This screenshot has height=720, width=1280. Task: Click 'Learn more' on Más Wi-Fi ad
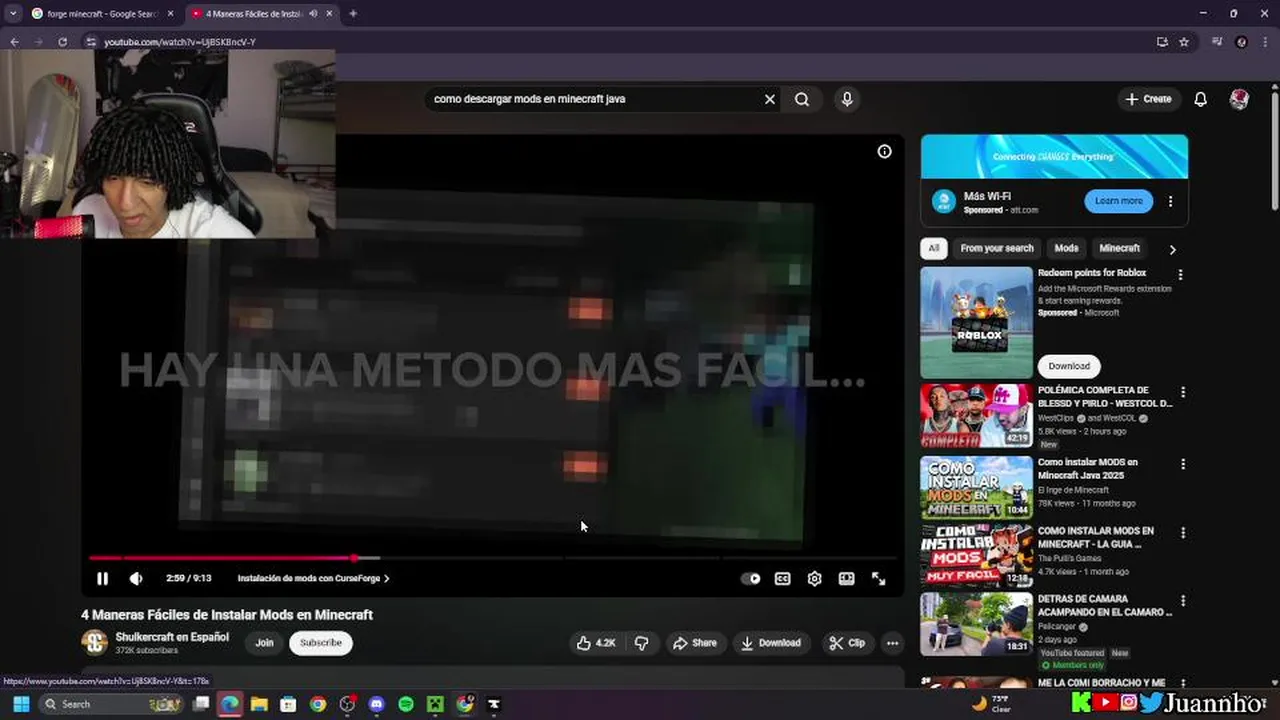[x=1118, y=201]
